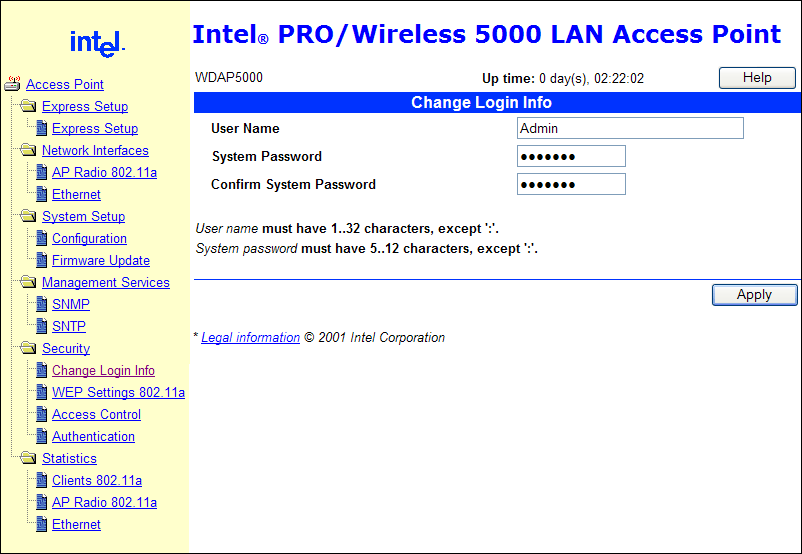Viewport: 802px width, 554px height.
Task: Select the Confirm System Password field
Action: click(571, 184)
